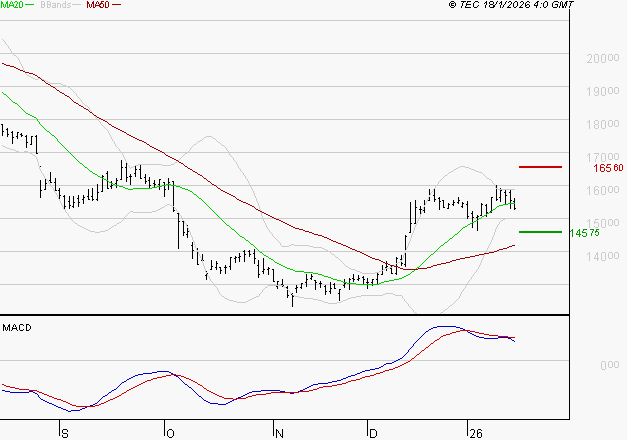Click the MACD zero axis label
This screenshot has width=627, height=440.
point(610,365)
